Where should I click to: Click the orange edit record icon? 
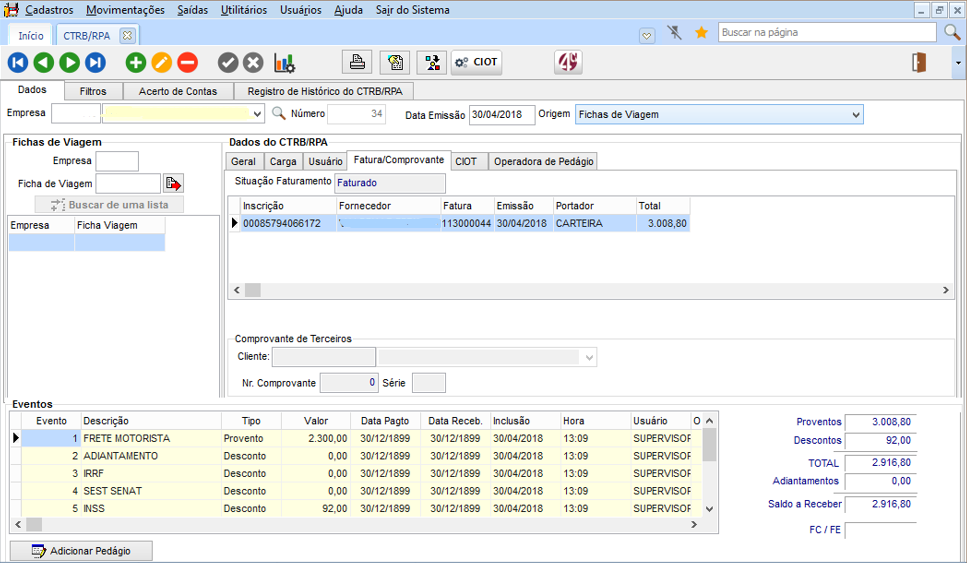(162, 63)
